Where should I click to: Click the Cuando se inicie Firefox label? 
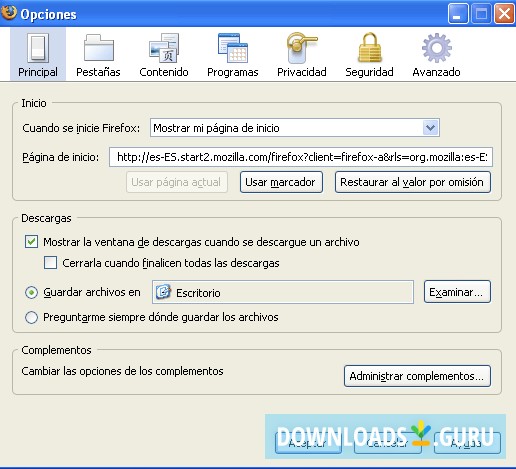click(81, 128)
